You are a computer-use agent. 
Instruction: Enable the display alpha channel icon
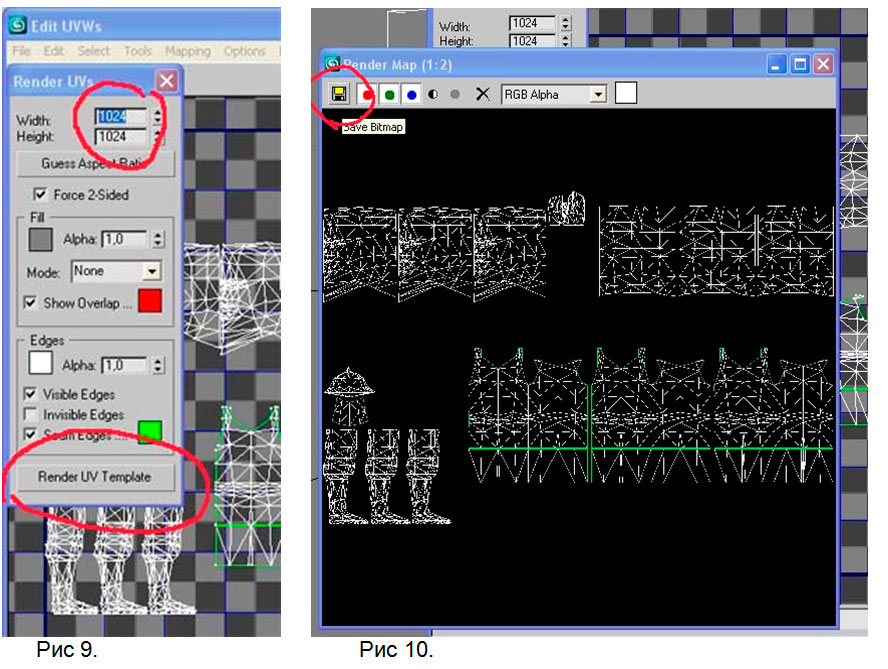(x=433, y=94)
